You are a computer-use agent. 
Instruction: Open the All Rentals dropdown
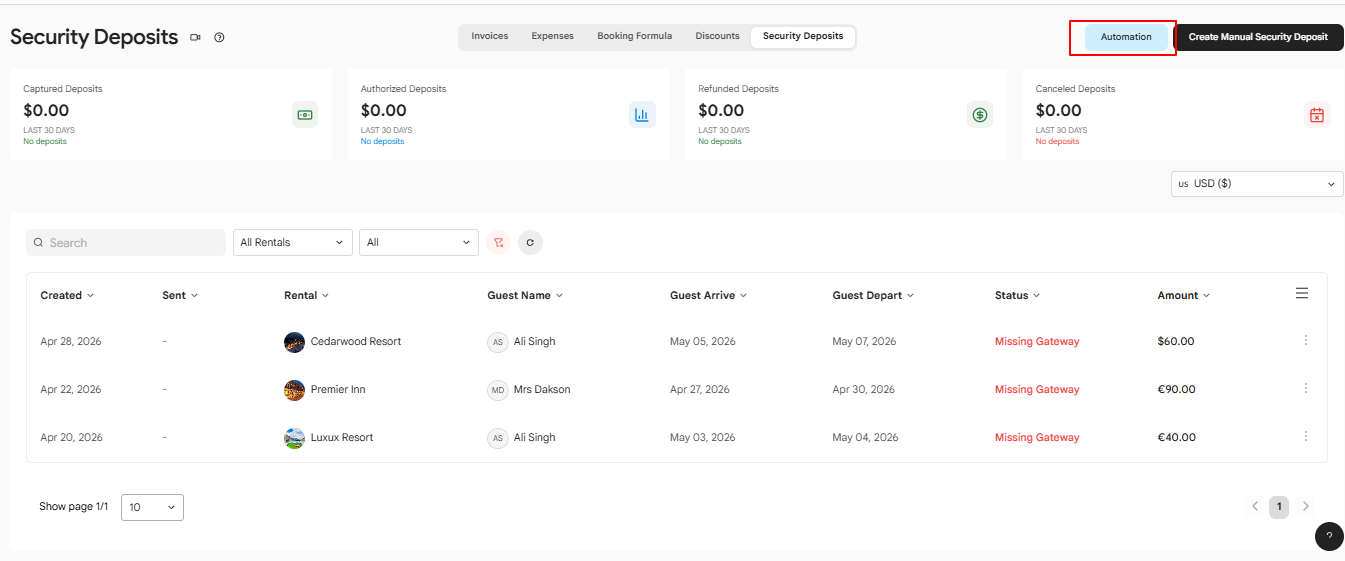292,242
